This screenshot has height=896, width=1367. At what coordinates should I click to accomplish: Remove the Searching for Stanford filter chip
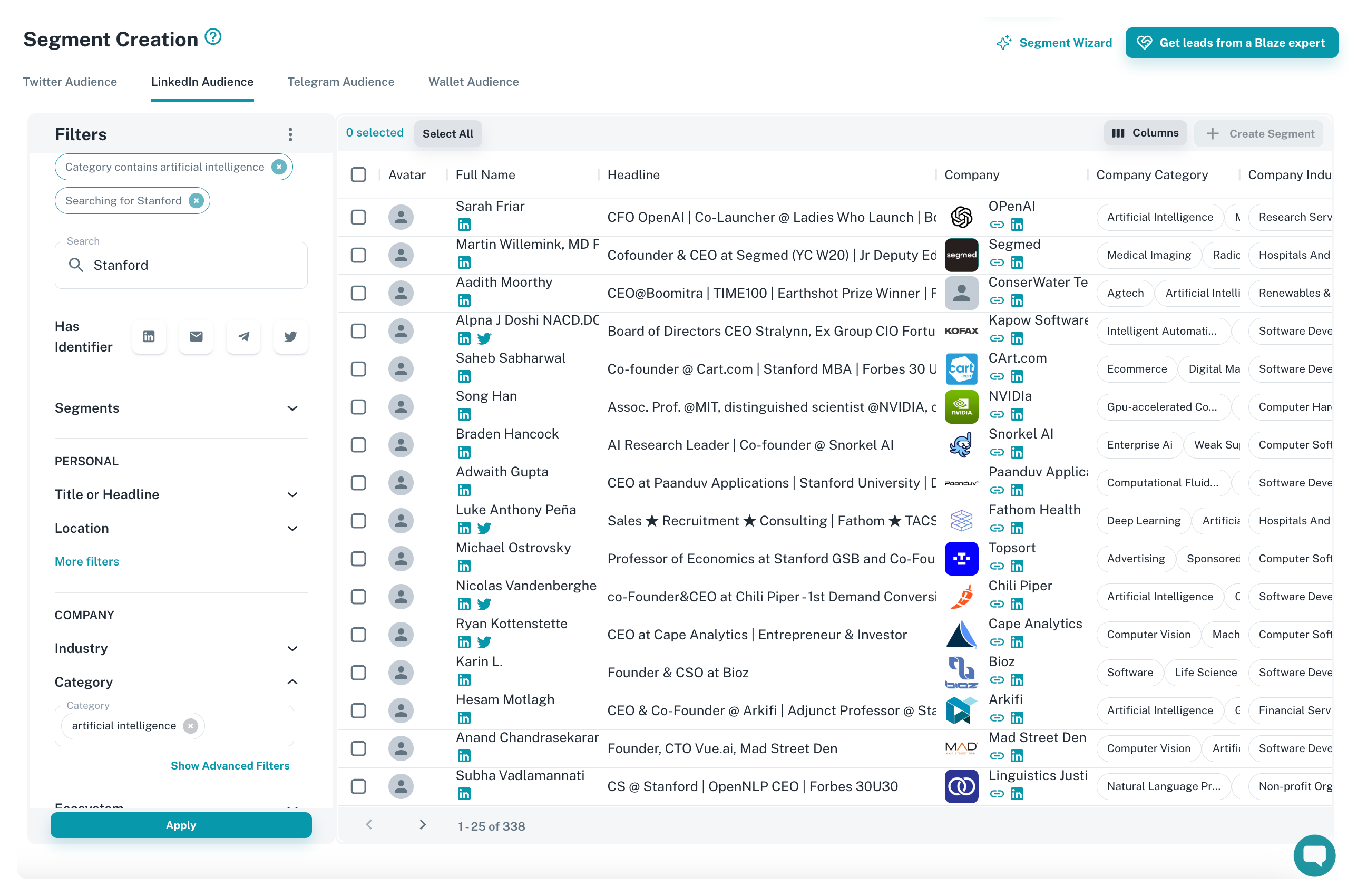pyautogui.click(x=197, y=201)
